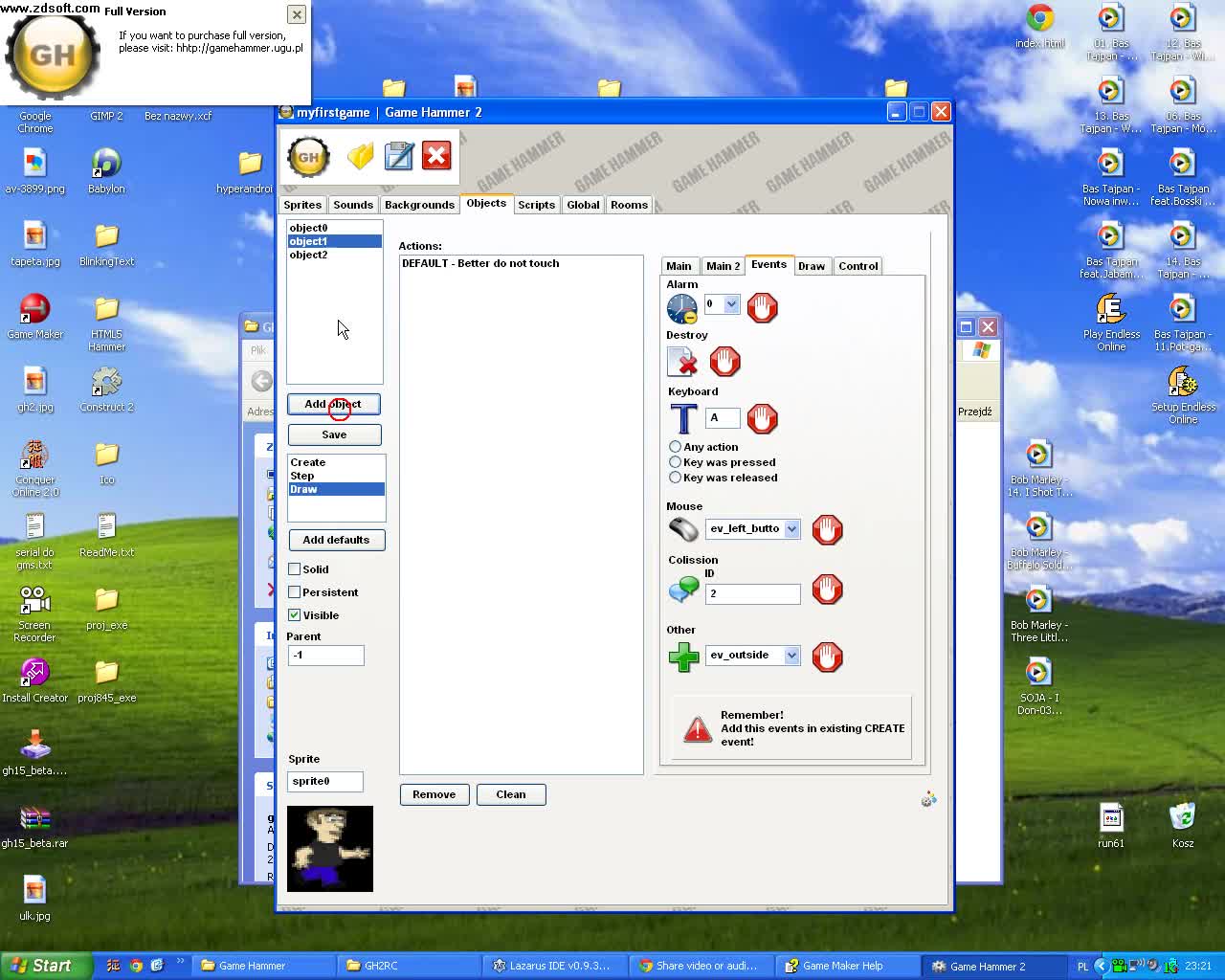The width and height of the screenshot is (1225, 980).
Task: Open Play Endless Online desktop icon
Action: 1111,323
